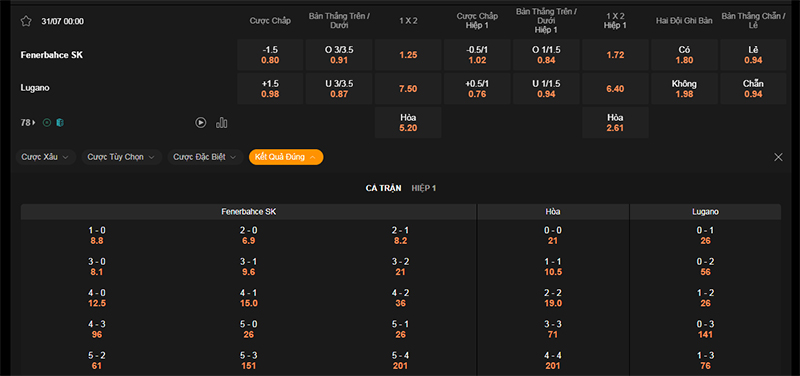The height and width of the screenshot is (376, 800).
Task: Choose the Chẵn even goals 0.94 odds
Action: coord(753,89)
